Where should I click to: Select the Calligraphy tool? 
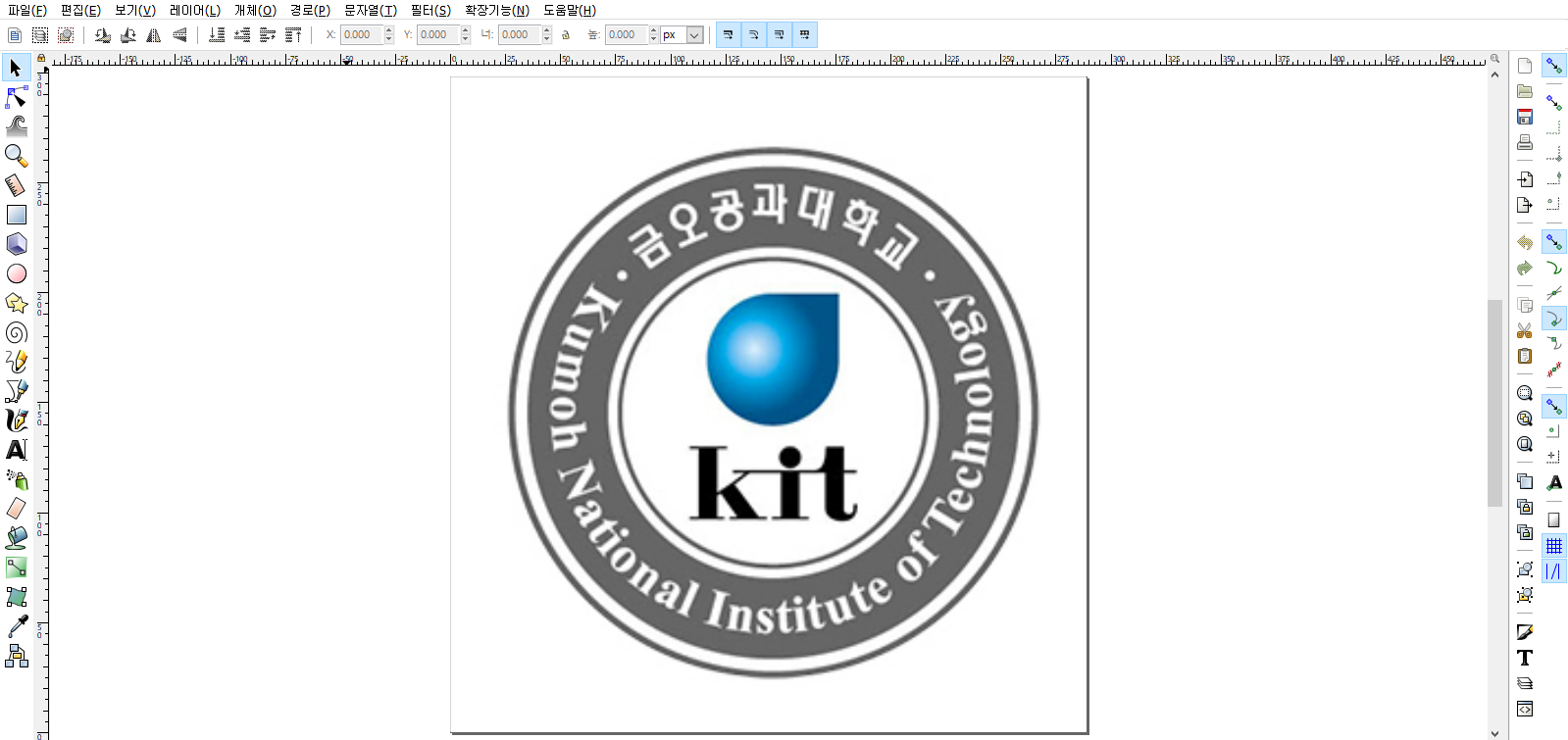tap(16, 420)
